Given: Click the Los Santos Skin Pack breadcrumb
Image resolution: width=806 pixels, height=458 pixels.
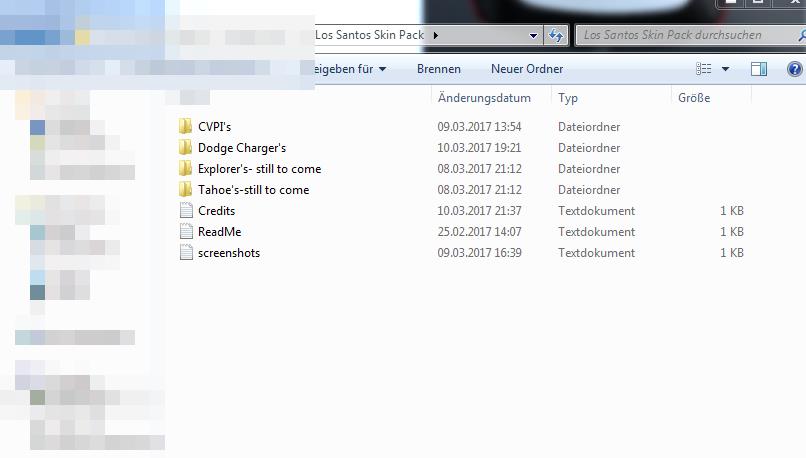Looking at the screenshot, I should [370, 35].
